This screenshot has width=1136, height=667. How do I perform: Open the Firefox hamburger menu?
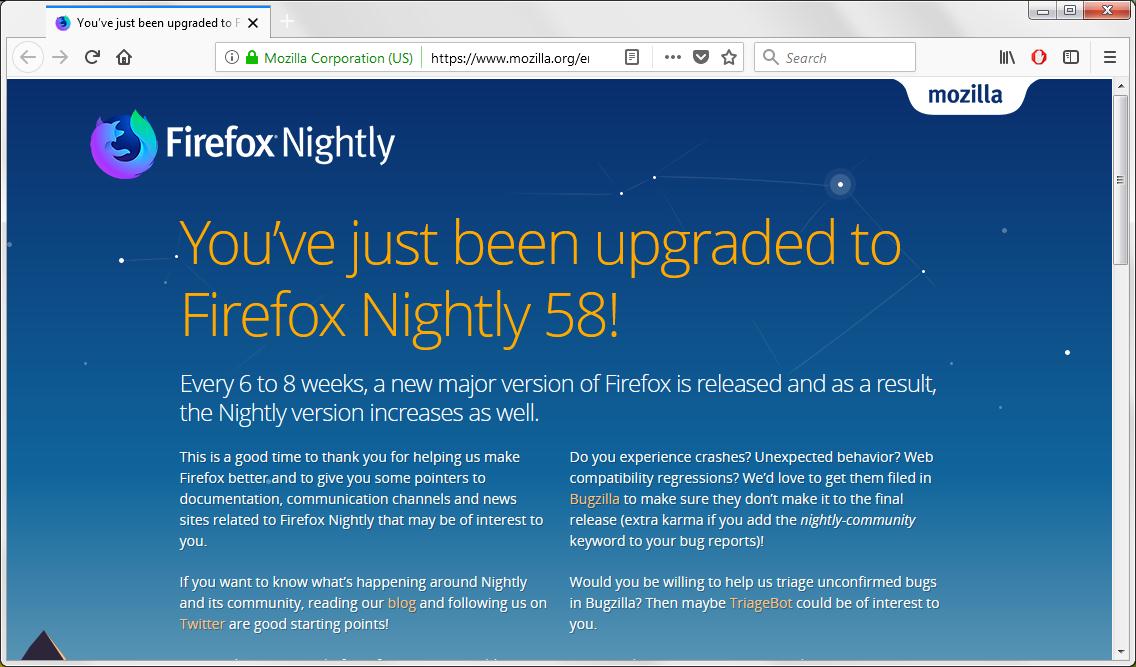(1110, 57)
